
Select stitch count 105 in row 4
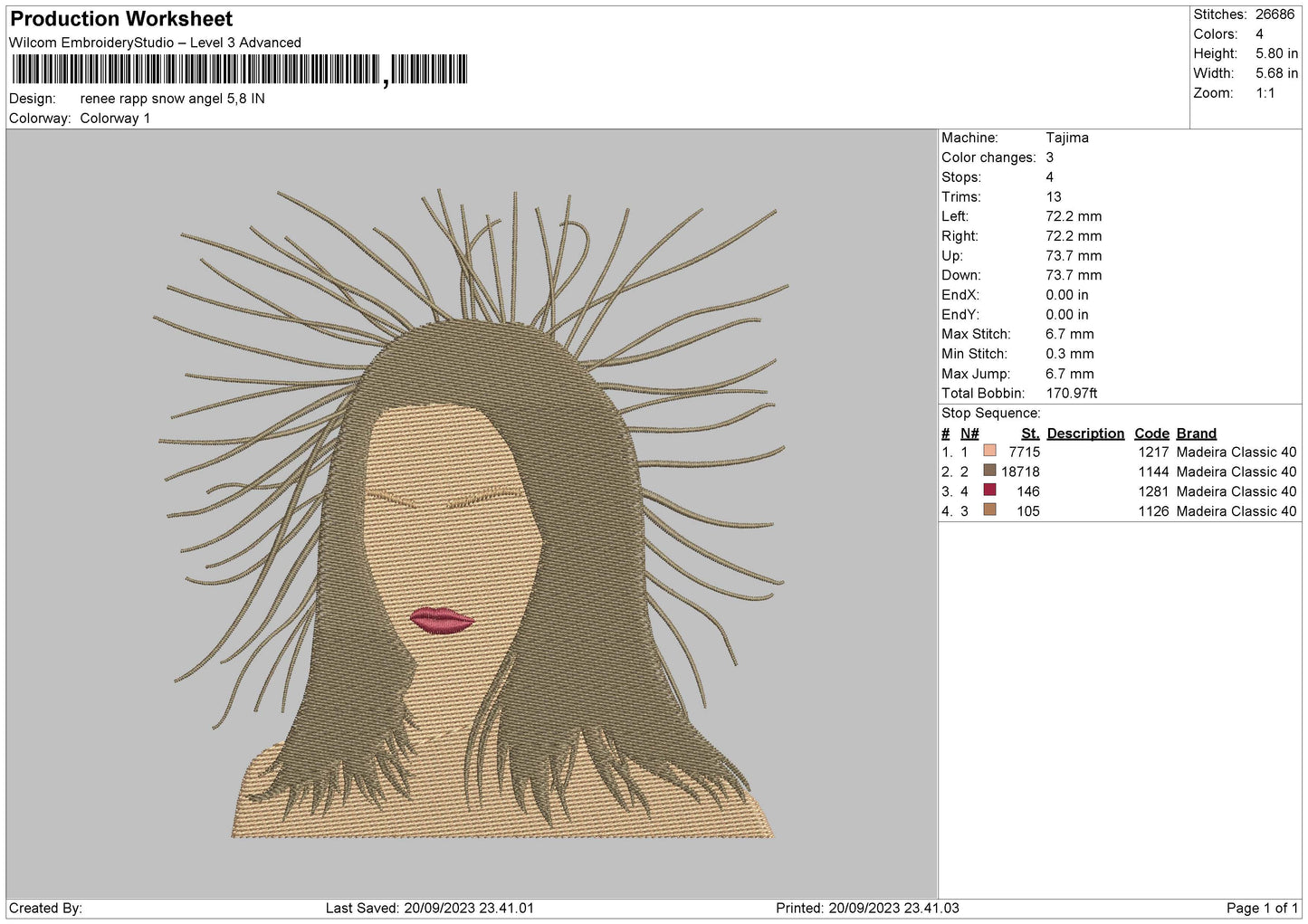1028,512
